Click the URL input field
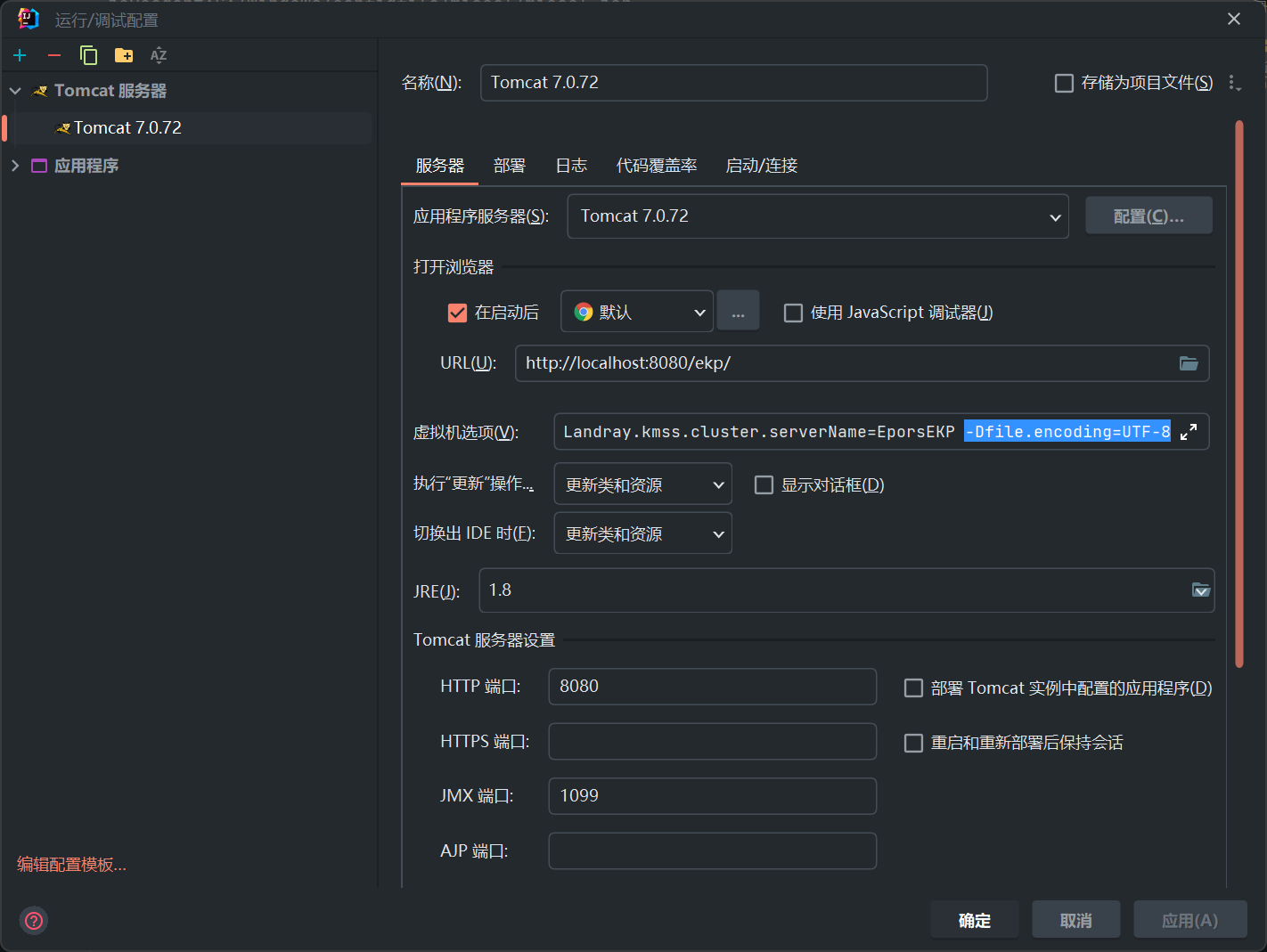1267x952 pixels. (x=862, y=363)
